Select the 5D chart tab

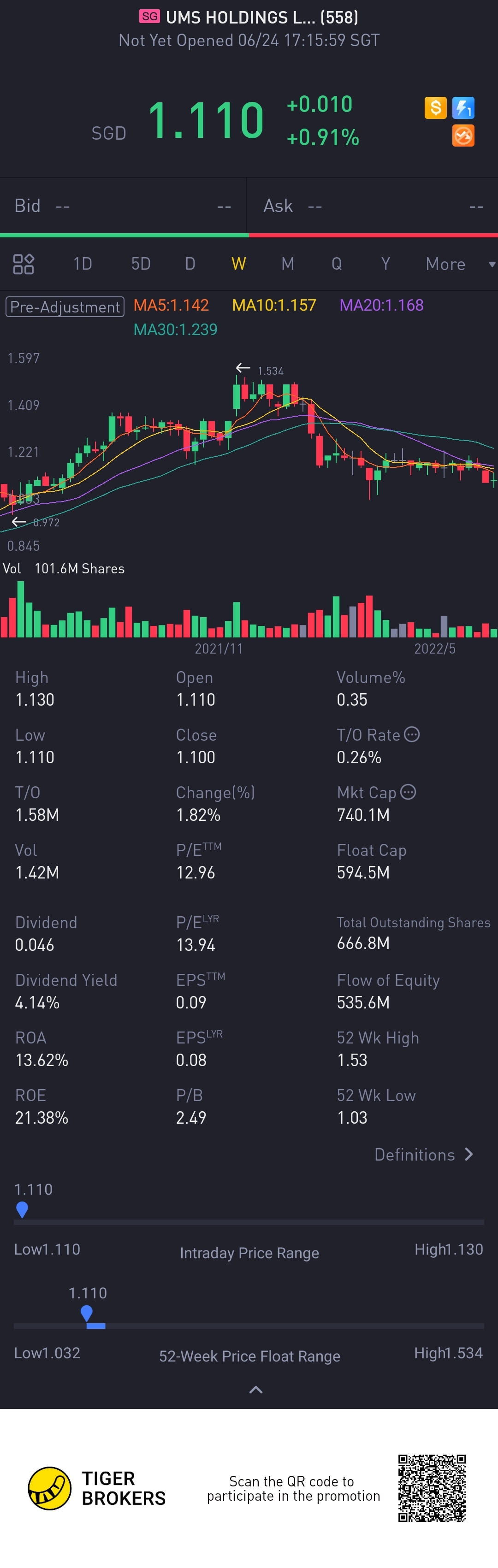[141, 264]
